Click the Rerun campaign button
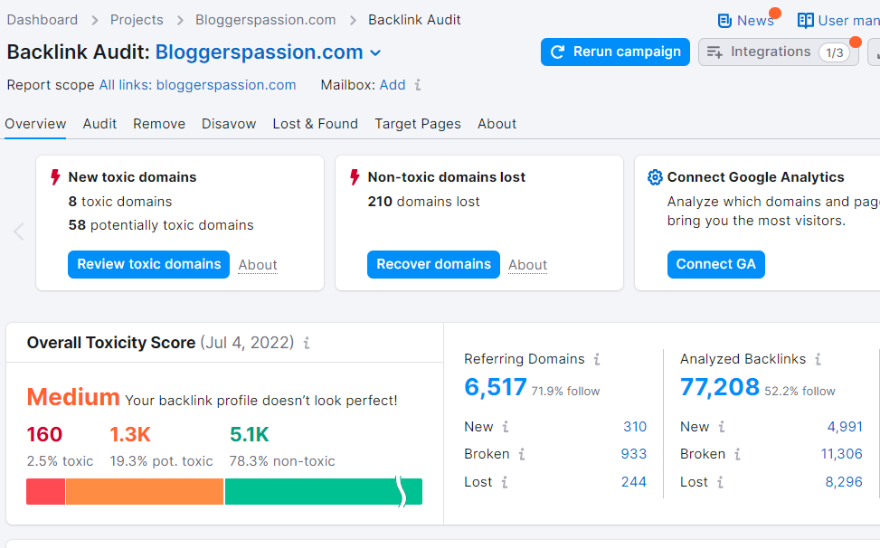The height and width of the screenshot is (548, 880). (x=615, y=52)
